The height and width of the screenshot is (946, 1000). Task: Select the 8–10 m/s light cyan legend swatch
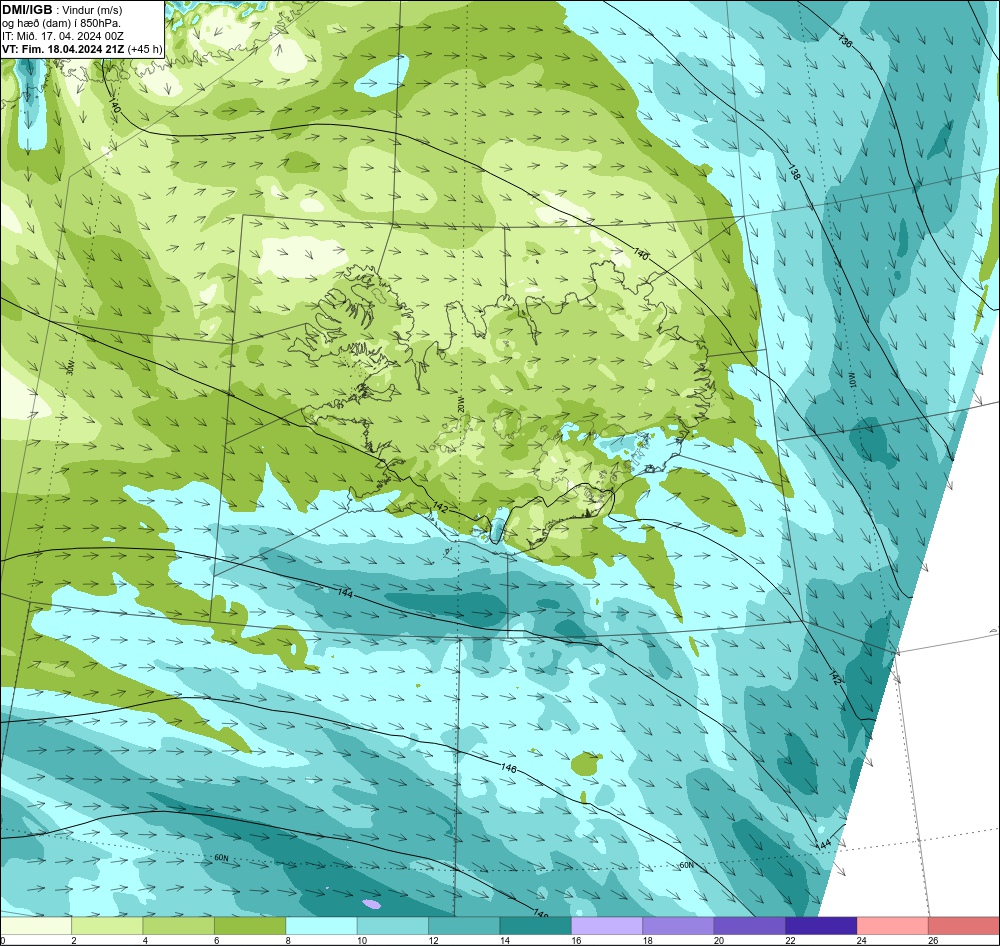[321, 926]
